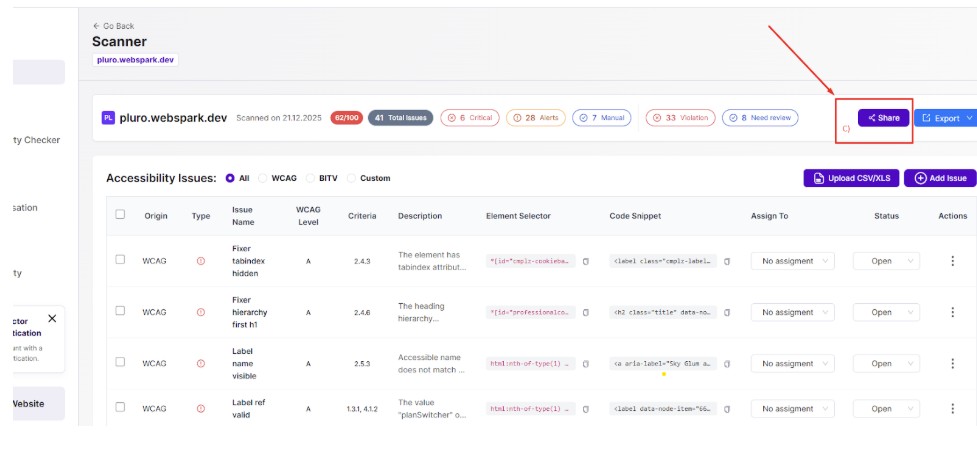Filter by 7 Manual issues
The image size is (977, 475).
(x=601, y=117)
